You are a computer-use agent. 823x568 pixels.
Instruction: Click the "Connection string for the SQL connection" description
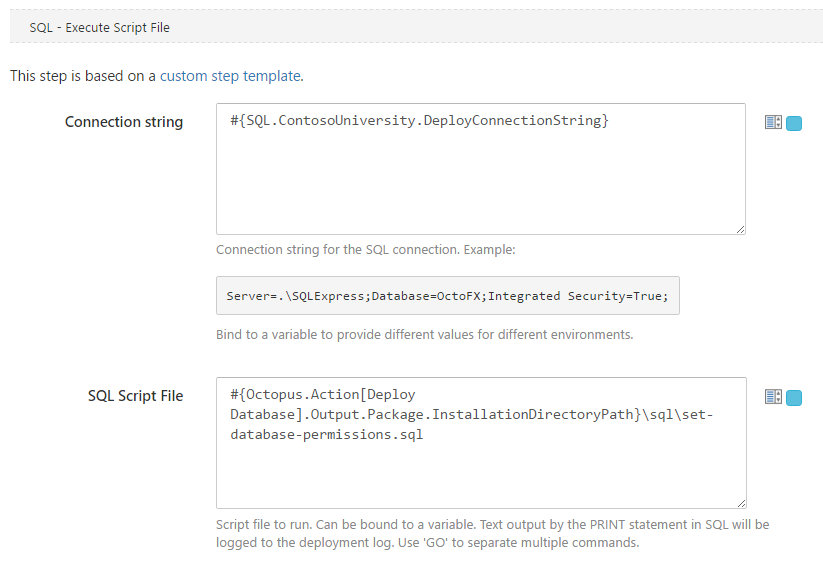tap(365, 250)
